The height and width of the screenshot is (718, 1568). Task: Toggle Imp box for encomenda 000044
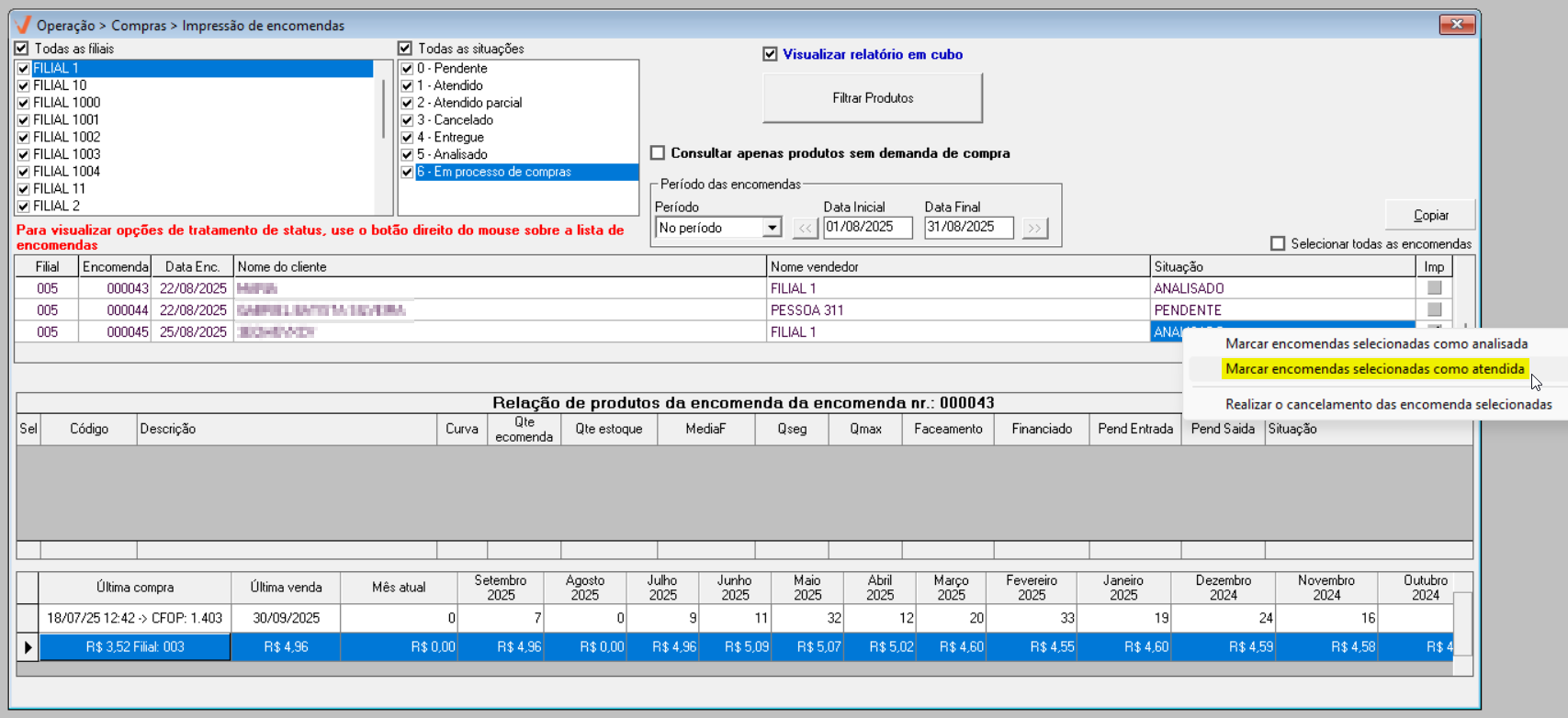[1434, 310]
